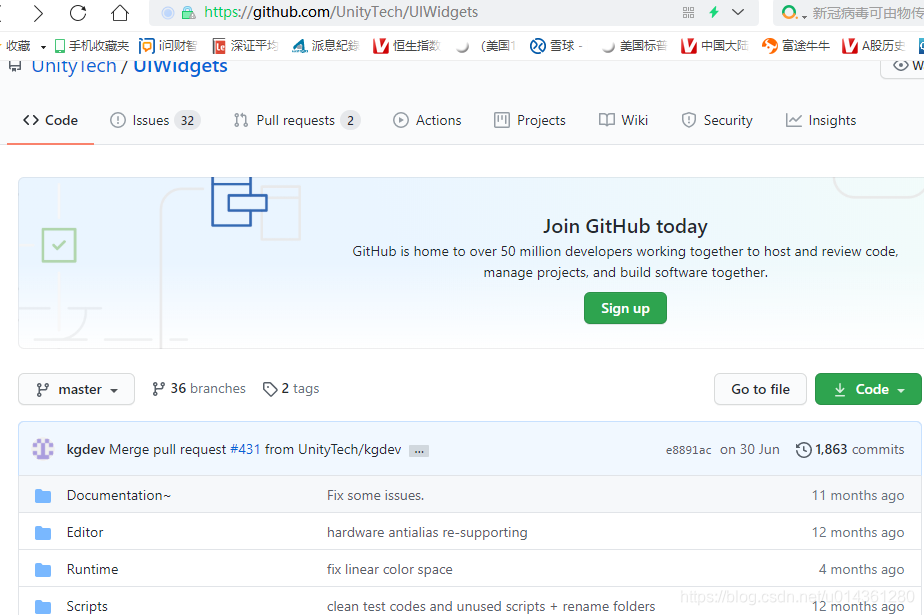Open the Documentation~ folder
Image resolution: width=924 pixels, height=615 pixels.
(x=118, y=495)
